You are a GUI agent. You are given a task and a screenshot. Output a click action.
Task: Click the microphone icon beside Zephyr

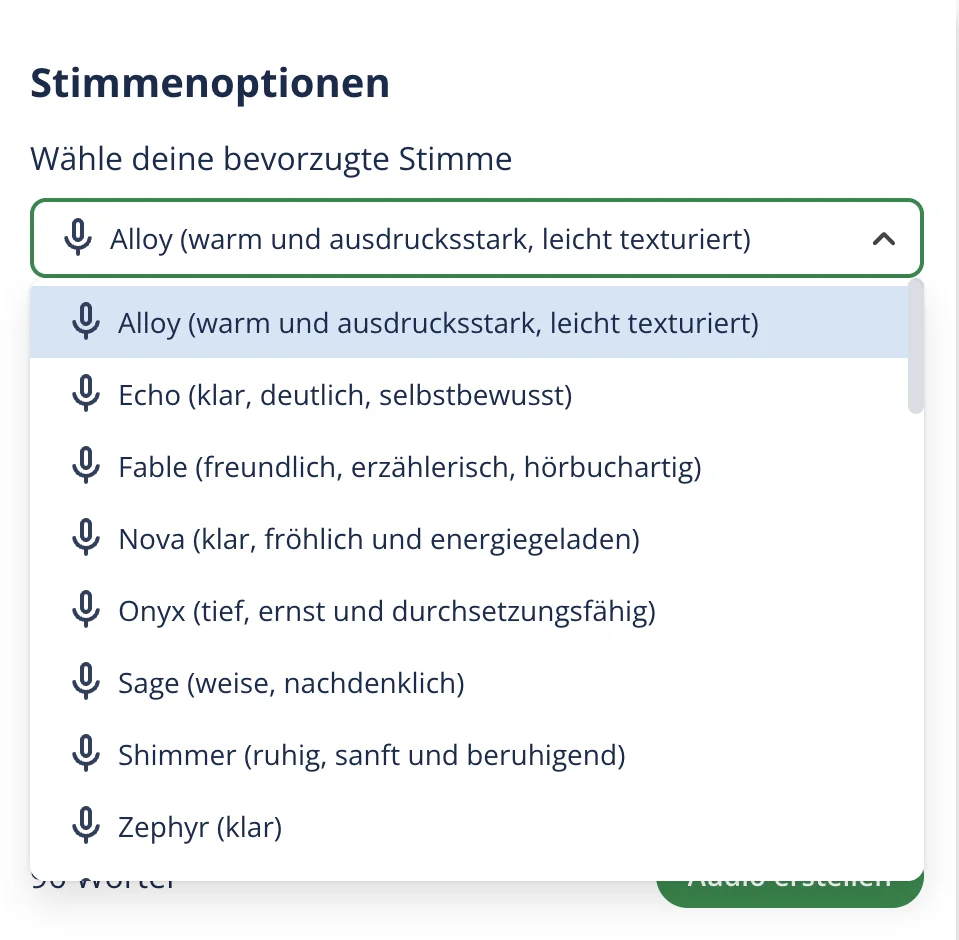86,827
